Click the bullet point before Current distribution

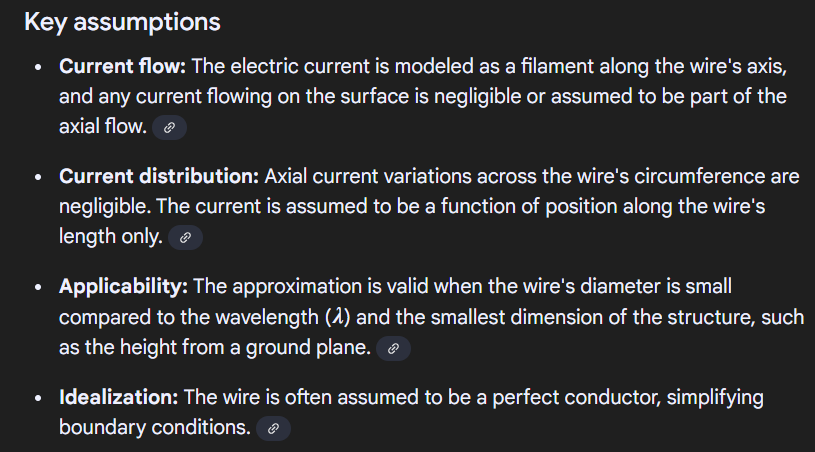tap(37, 178)
